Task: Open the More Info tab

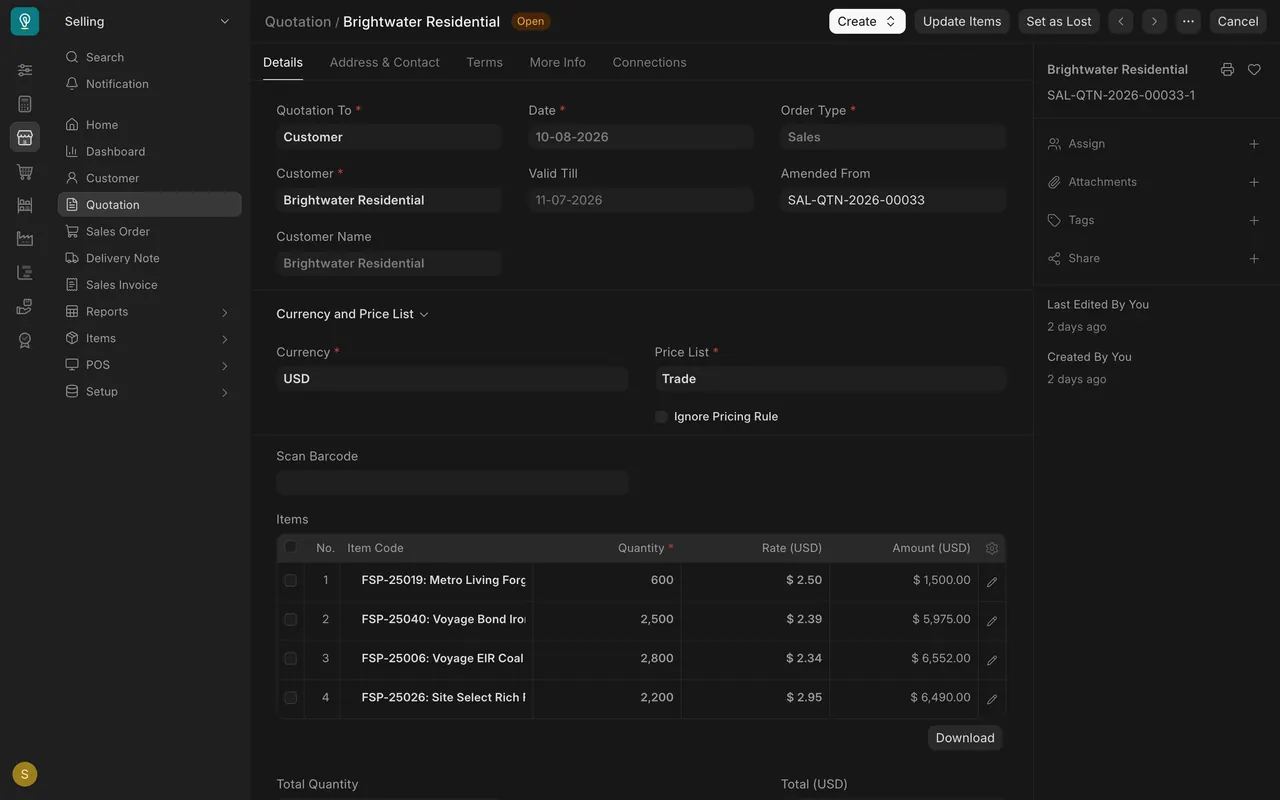Action: (x=558, y=62)
